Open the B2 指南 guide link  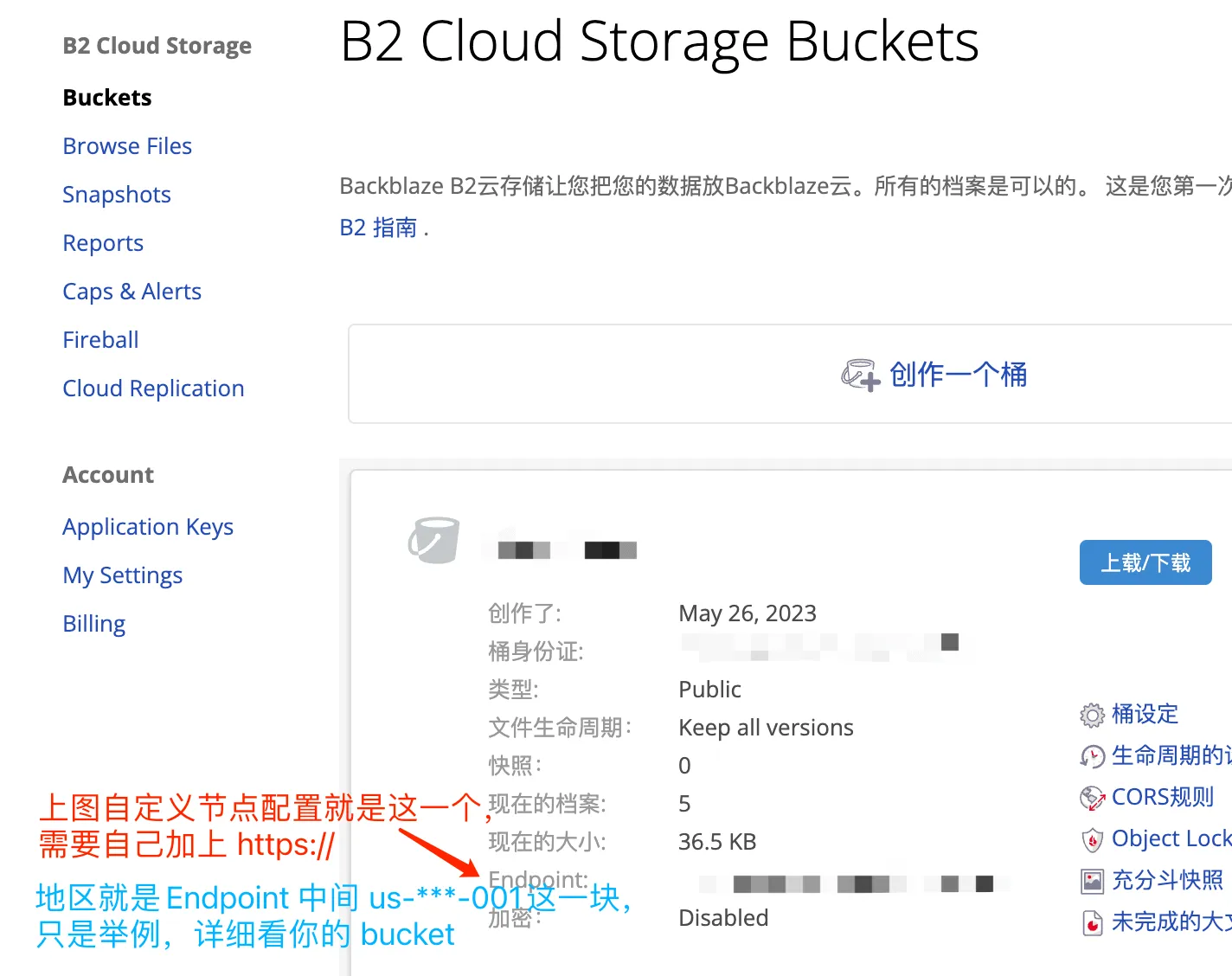tap(378, 228)
